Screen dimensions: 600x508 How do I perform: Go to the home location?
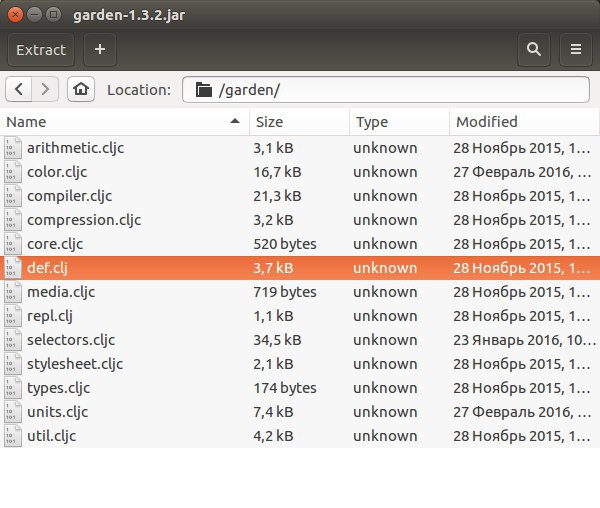coord(81,89)
